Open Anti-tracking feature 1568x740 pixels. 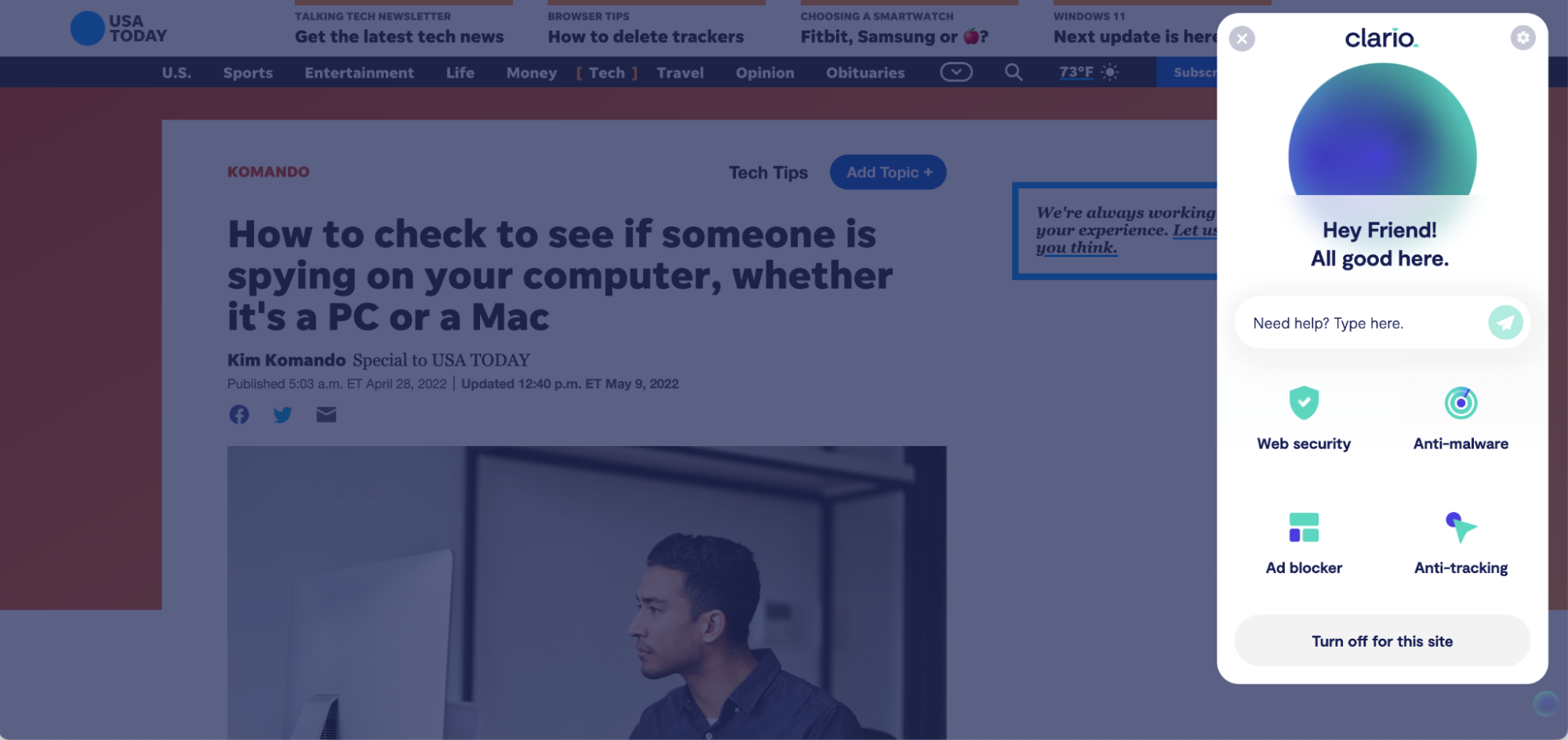pos(1461,543)
